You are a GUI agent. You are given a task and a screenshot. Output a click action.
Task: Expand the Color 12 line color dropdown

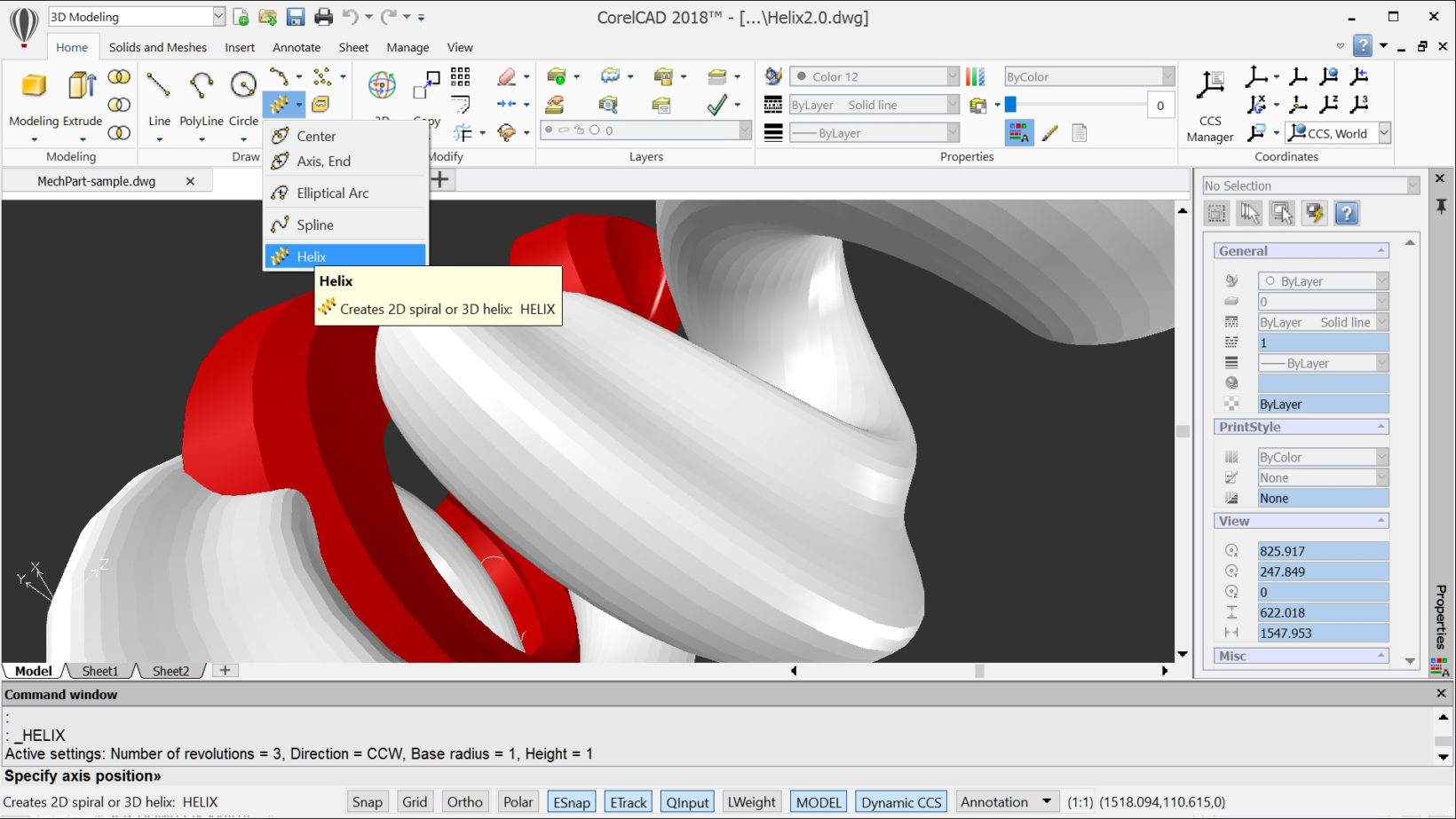point(952,77)
